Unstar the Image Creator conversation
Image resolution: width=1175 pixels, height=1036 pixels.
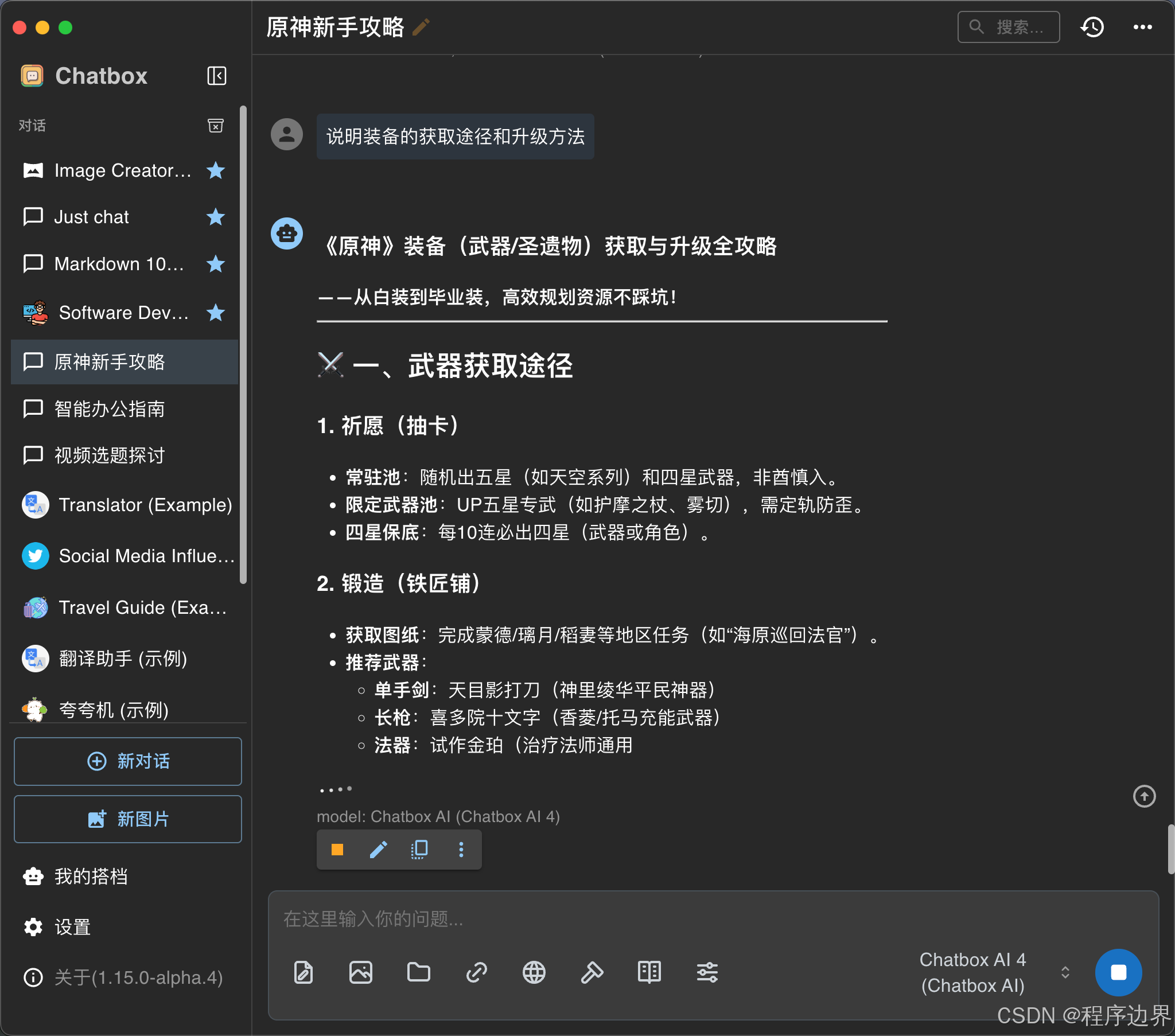tap(216, 170)
